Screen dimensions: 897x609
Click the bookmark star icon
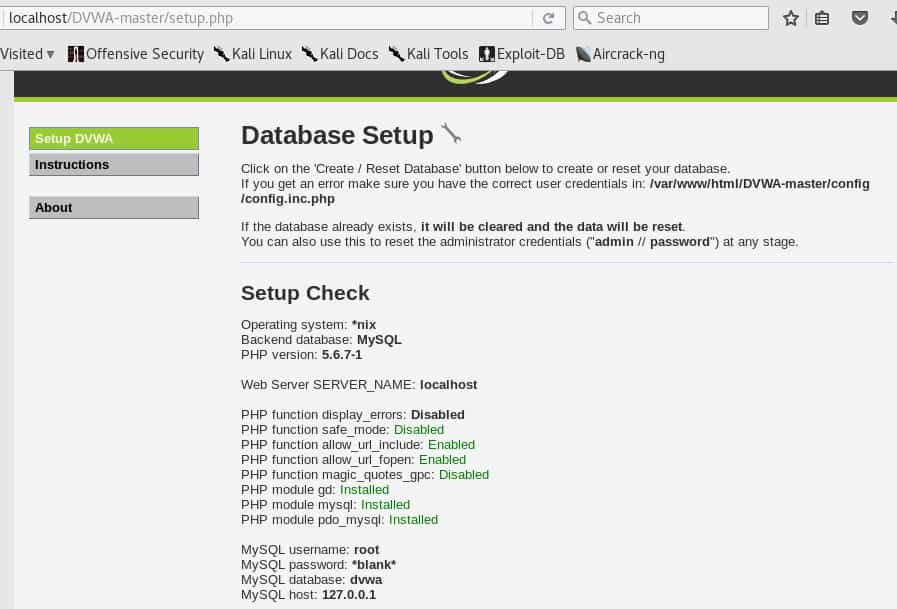pos(791,18)
